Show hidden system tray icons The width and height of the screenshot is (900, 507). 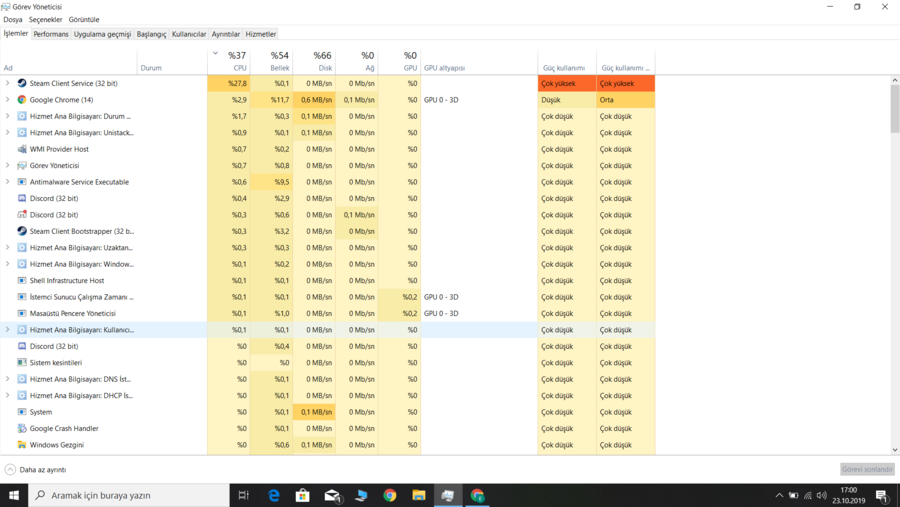779,496
